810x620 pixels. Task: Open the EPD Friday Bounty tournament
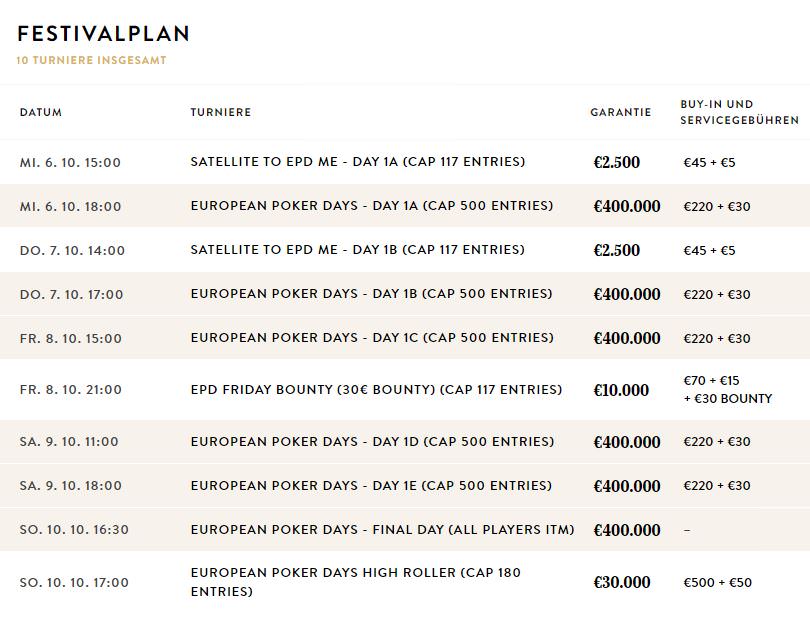(x=376, y=390)
